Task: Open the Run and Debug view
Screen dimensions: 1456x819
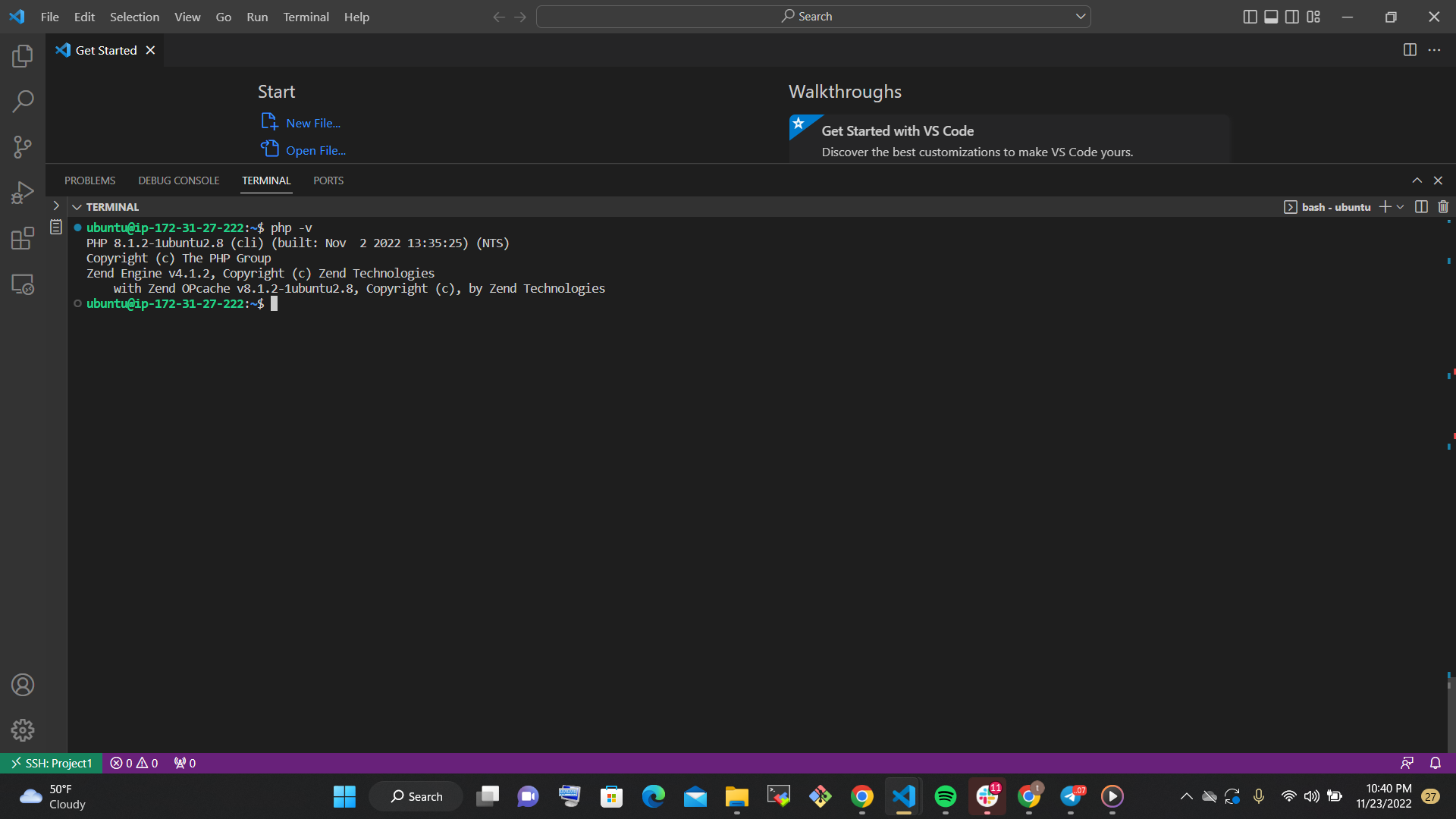Action: [x=23, y=192]
